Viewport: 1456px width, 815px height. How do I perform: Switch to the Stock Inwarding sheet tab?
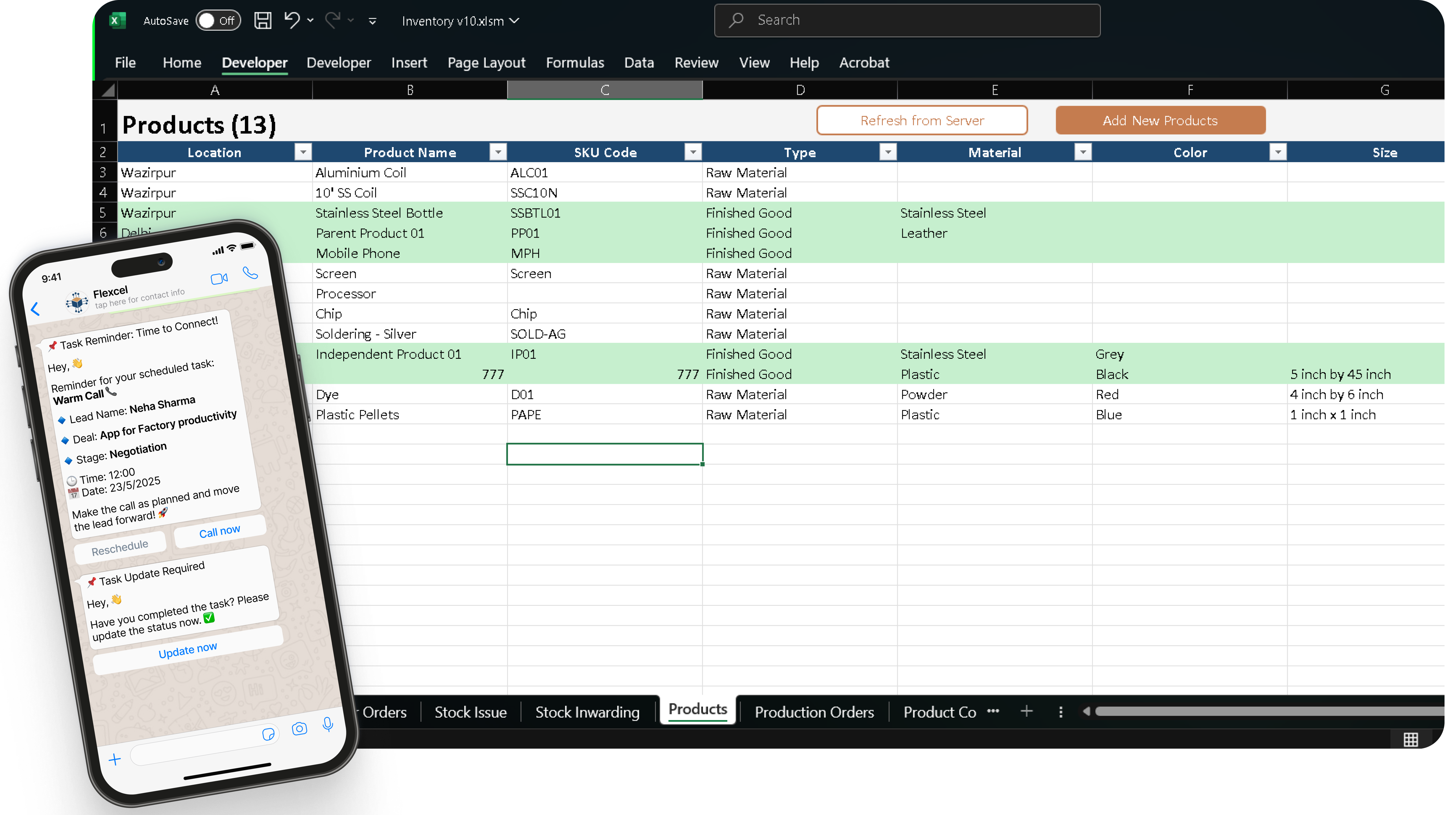[x=587, y=712]
